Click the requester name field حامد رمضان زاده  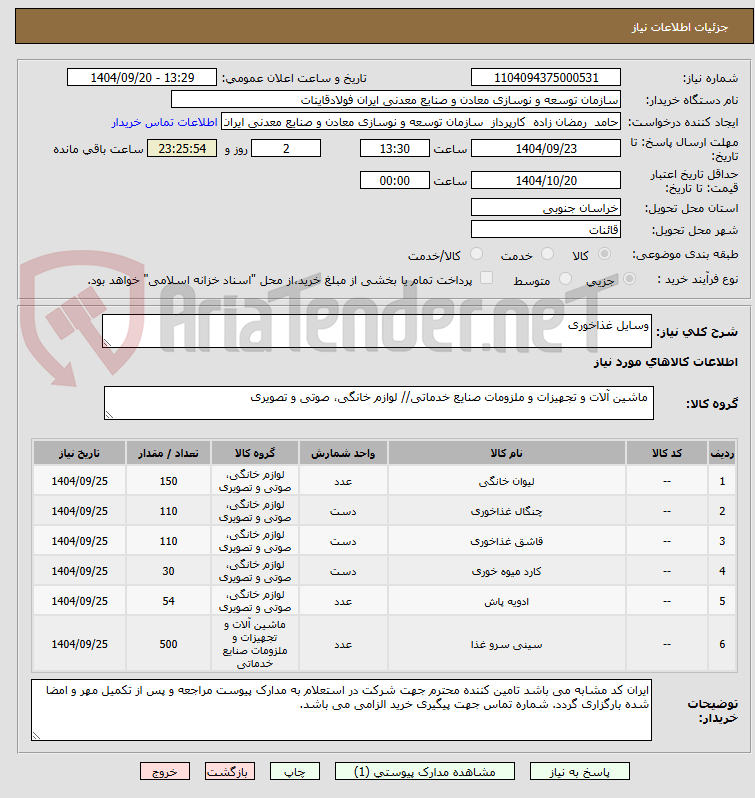421,122
